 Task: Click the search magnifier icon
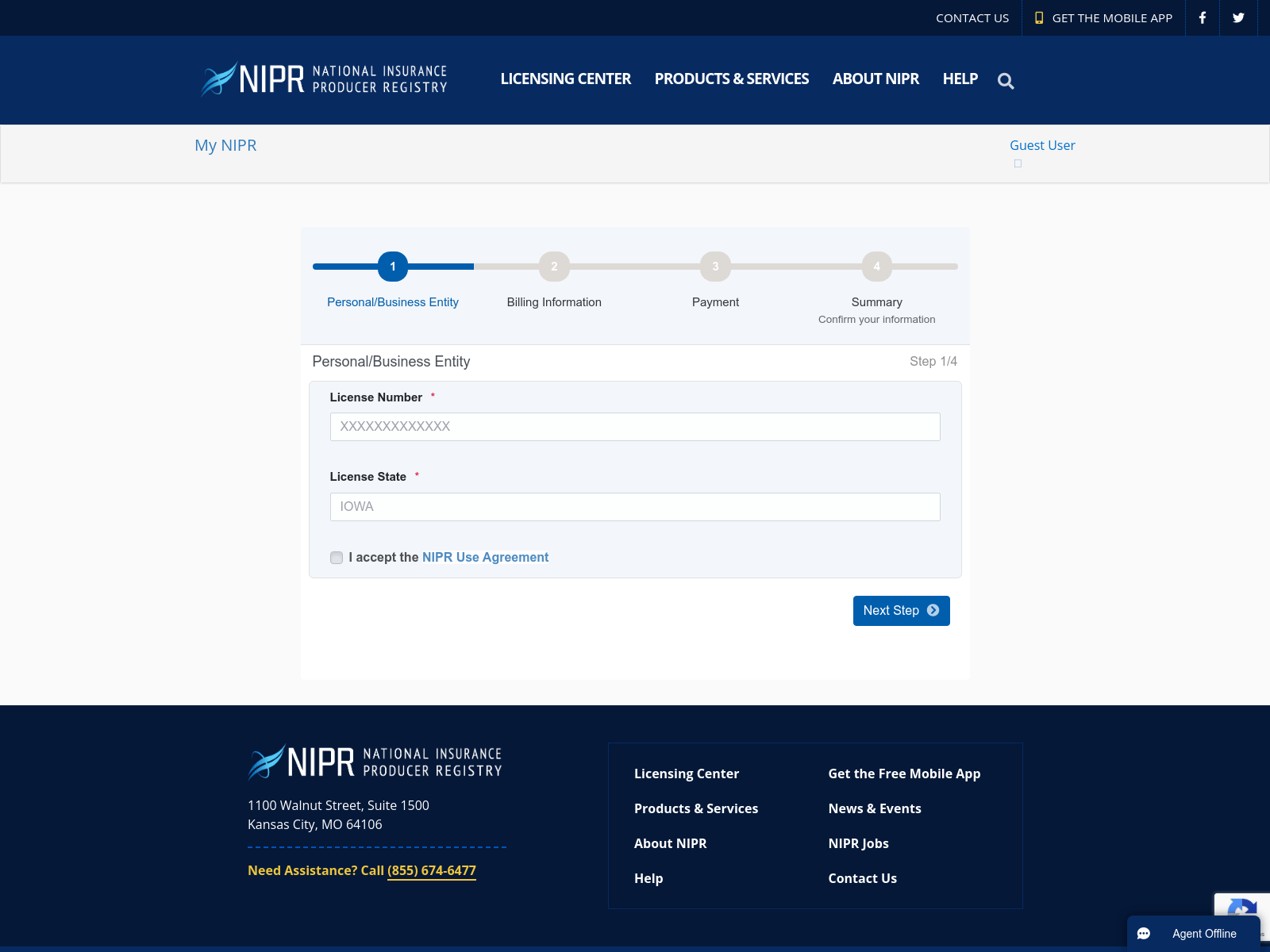click(1006, 81)
